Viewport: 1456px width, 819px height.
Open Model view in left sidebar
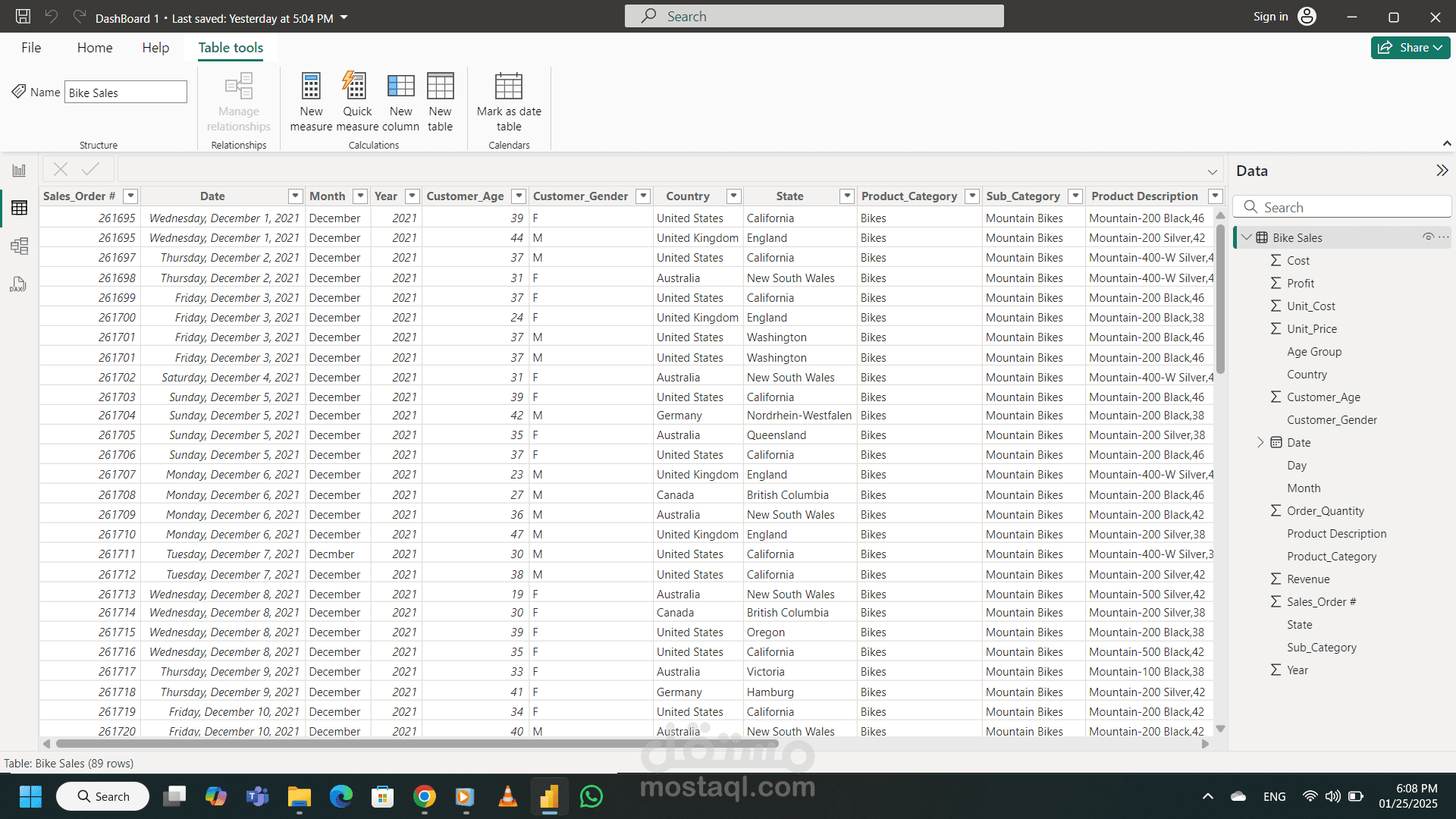pos(19,246)
